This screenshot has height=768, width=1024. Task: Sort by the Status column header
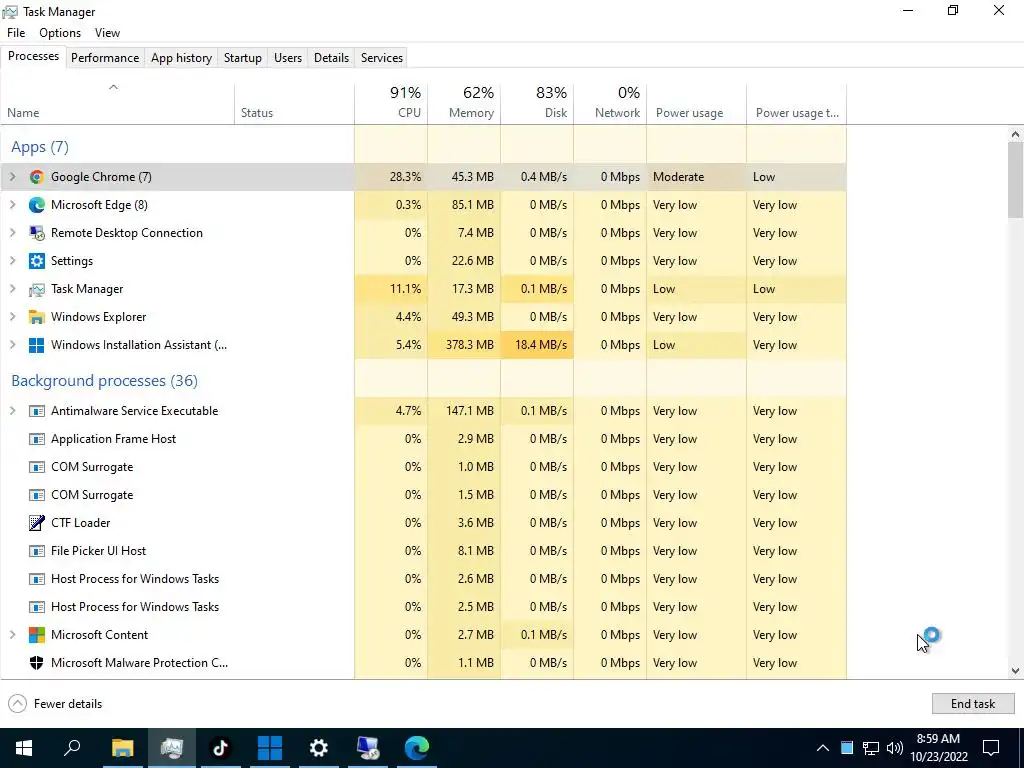(x=295, y=103)
